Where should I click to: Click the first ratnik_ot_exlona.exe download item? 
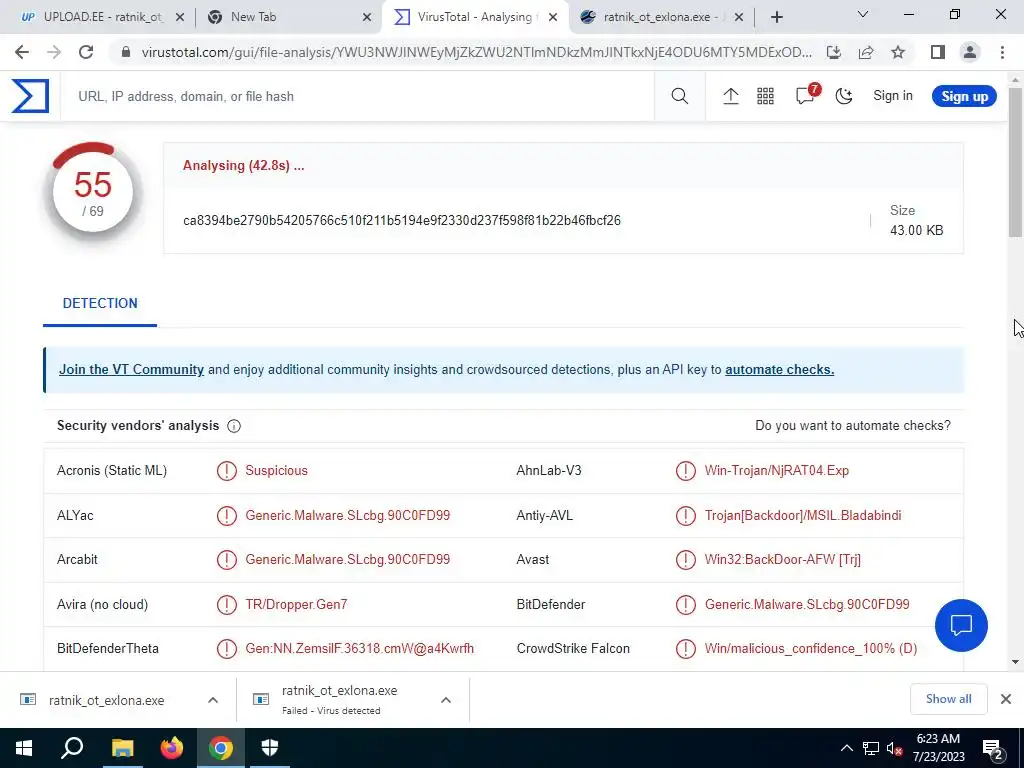pyautogui.click(x=104, y=700)
